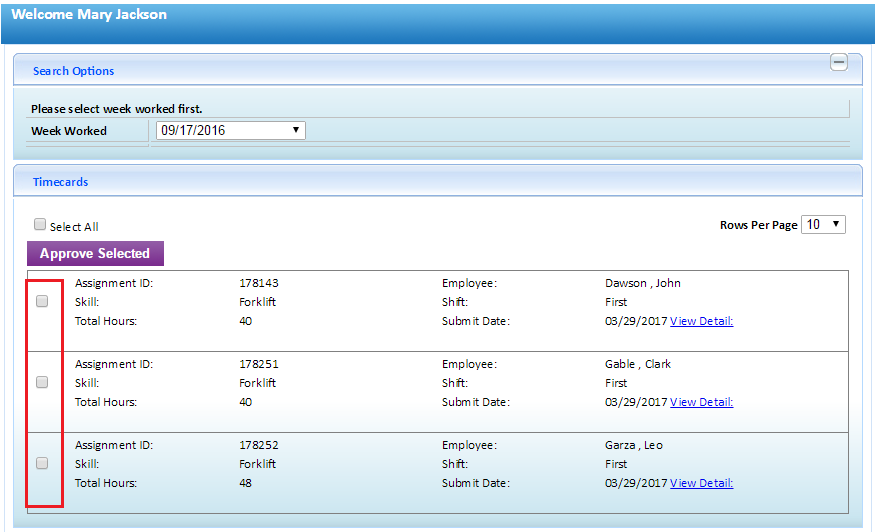Collapse the Search Options panel with minus icon
Viewport: 879px width, 532px height.
tap(839, 62)
